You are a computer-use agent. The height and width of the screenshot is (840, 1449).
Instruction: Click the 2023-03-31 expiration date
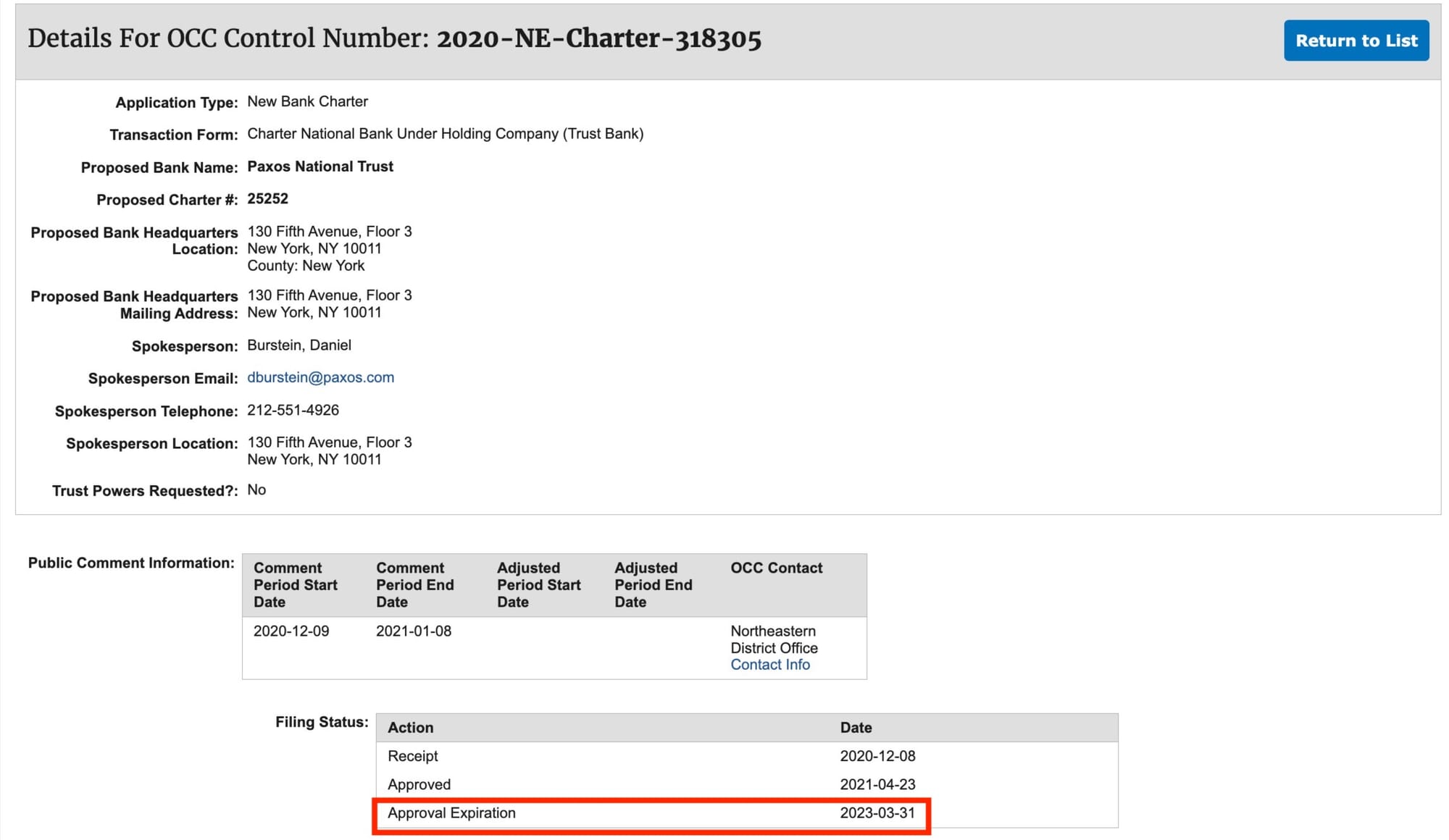[x=877, y=813]
